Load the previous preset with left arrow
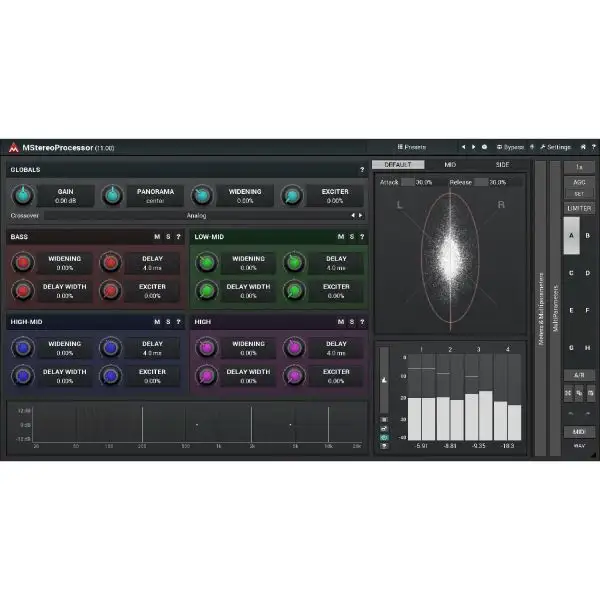600x600 pixels. pyautogui.click(x=463, y=147)
